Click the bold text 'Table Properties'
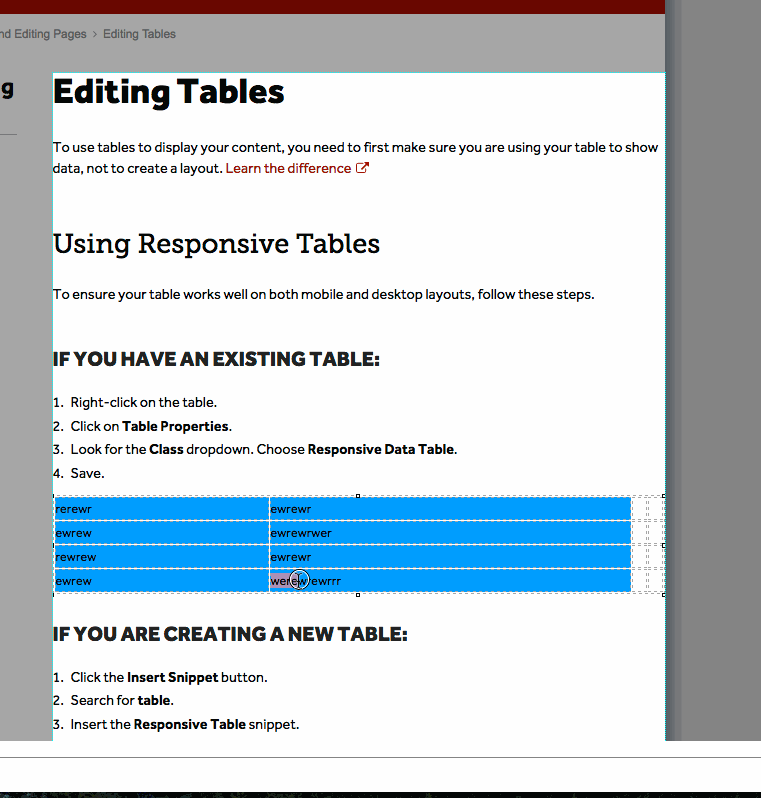The height and width of the screenshot is (798, 761). point(175,426)
